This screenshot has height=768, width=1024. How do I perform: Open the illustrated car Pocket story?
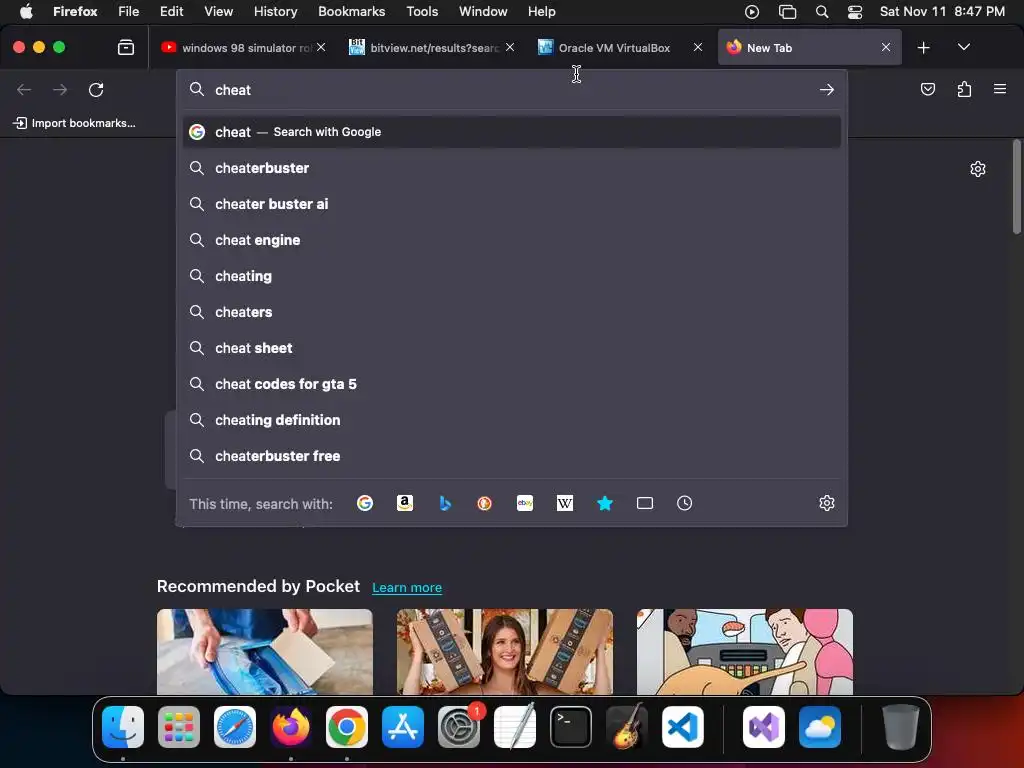(x=744, y=652)
